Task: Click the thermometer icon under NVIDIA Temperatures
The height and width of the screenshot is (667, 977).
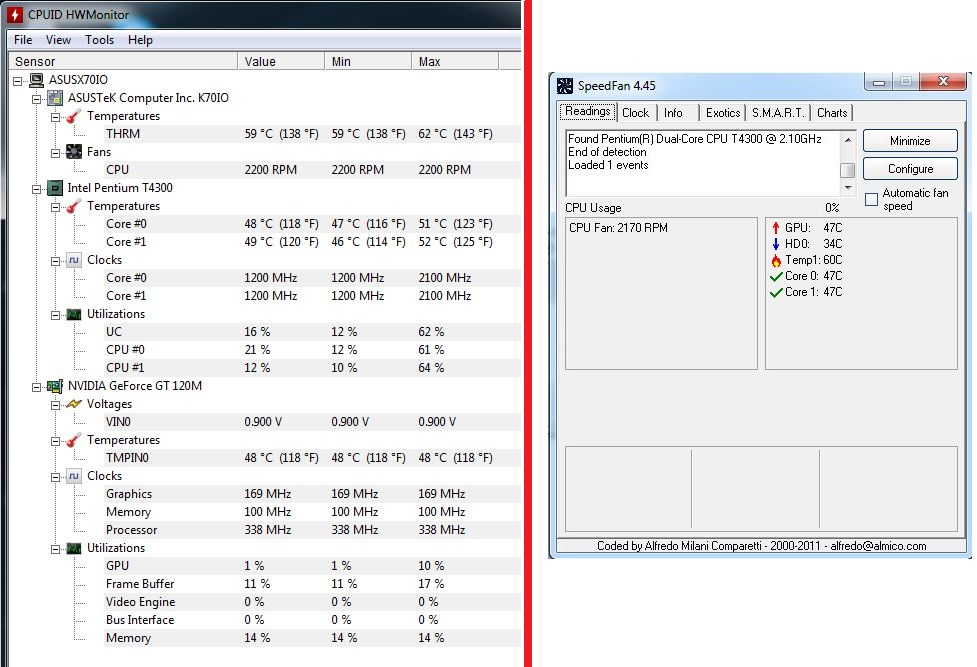Action: [x=74, y=440]
